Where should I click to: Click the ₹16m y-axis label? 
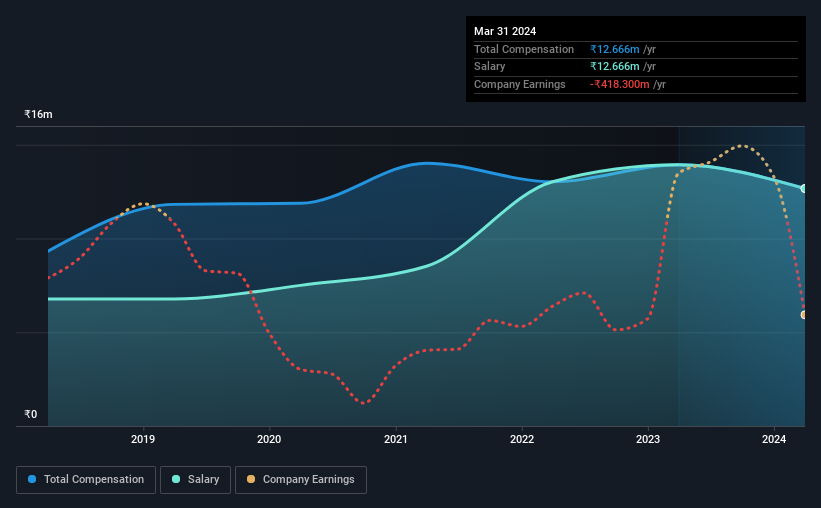tap(38, 114)
